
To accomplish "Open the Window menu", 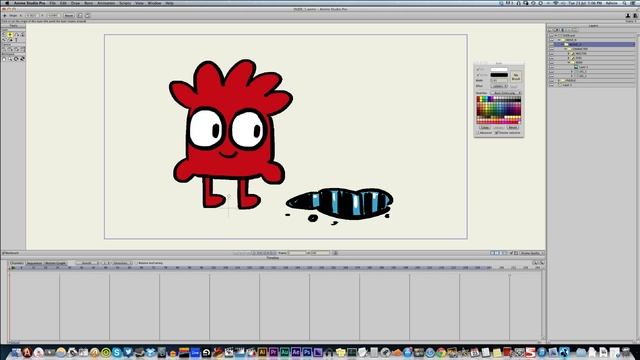I will [x=154, y=3].
